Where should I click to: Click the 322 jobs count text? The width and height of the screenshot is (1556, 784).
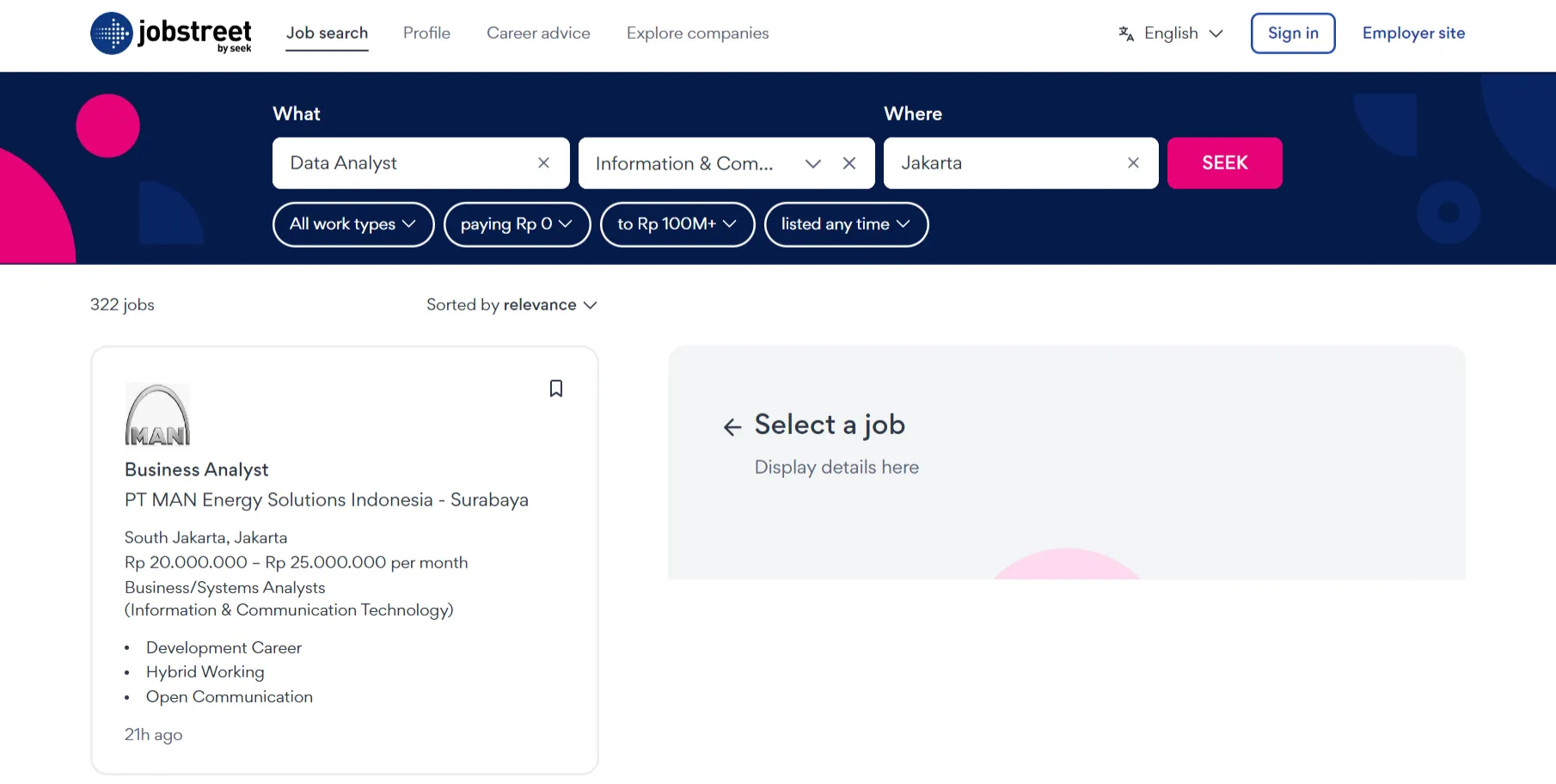122,305
